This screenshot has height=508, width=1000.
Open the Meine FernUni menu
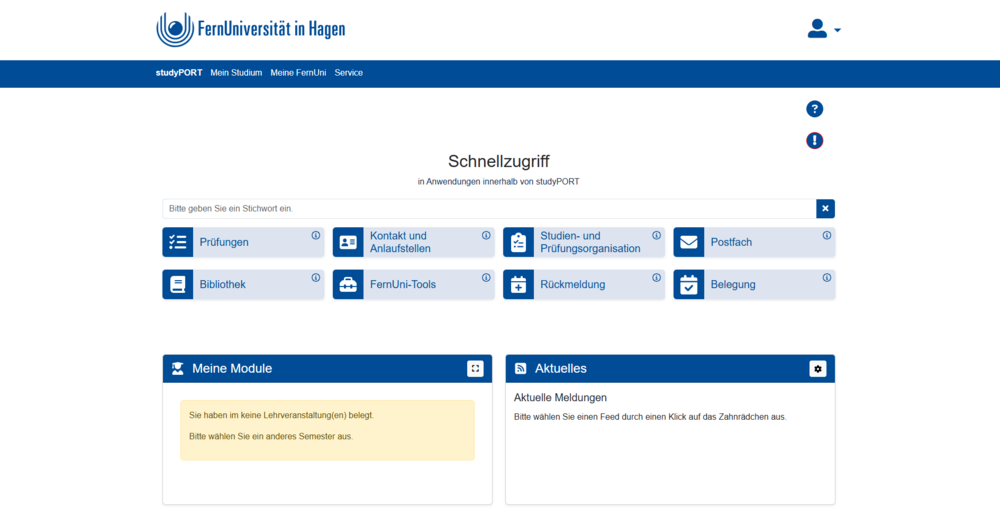(x=298, y=73)
